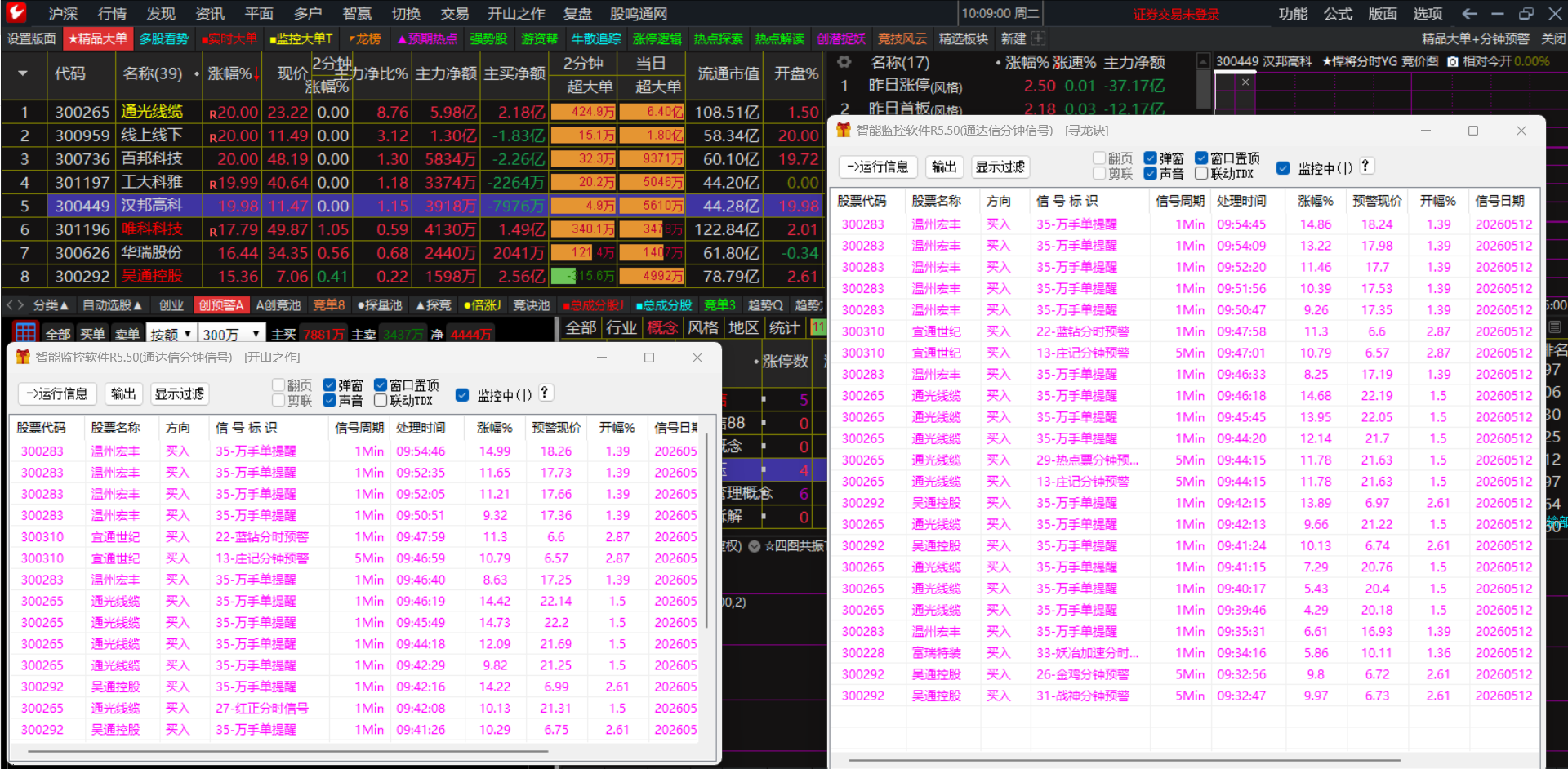
Task: Click the ☆四图共振 star label
Action: (795, 546)
